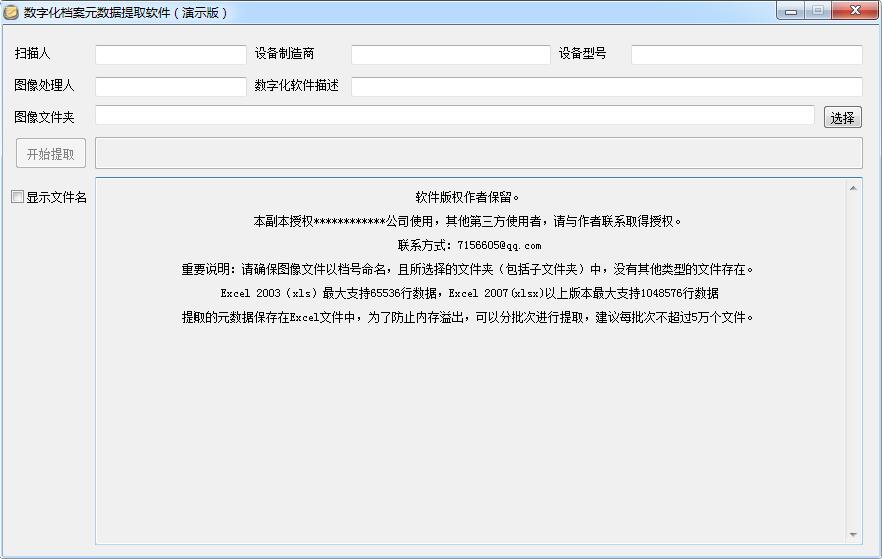Image resolution: width=882 pixels, height=559 pixels.
Task: Click the 扫描人 input field
Action: [171, 55]
